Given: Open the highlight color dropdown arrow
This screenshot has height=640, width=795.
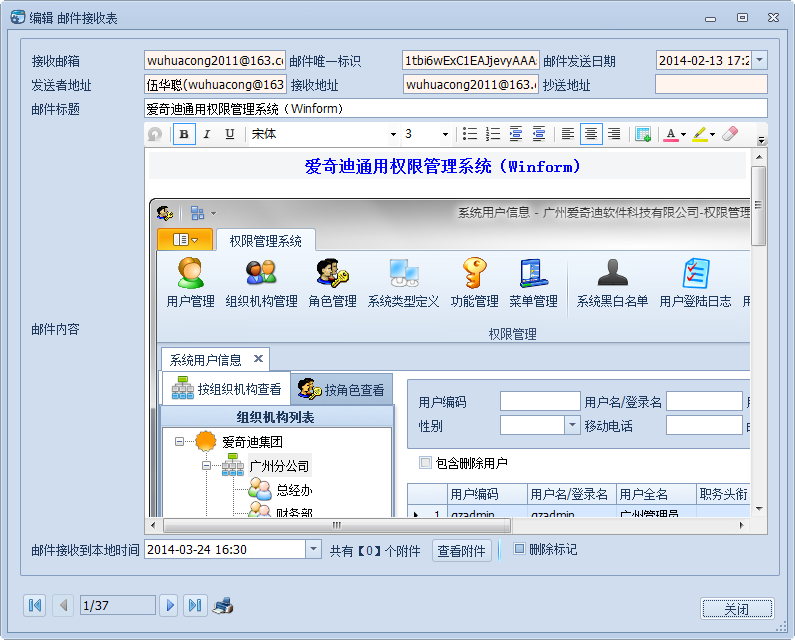Looking at the screenshot, I should 712,134.
